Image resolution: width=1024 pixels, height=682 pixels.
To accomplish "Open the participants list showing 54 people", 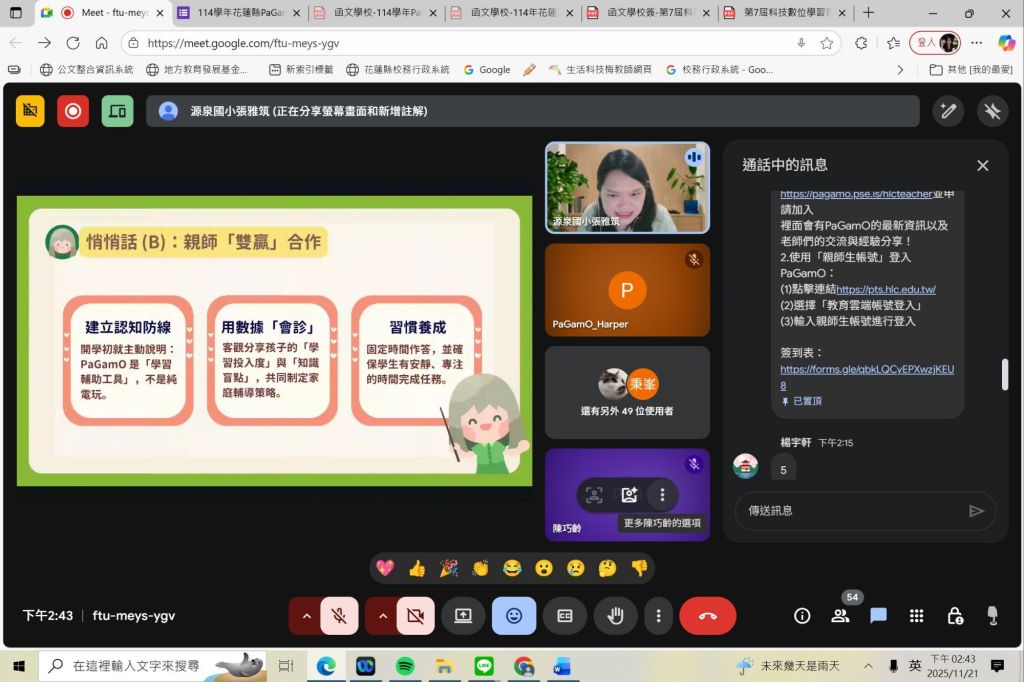I will coord(840,616).
